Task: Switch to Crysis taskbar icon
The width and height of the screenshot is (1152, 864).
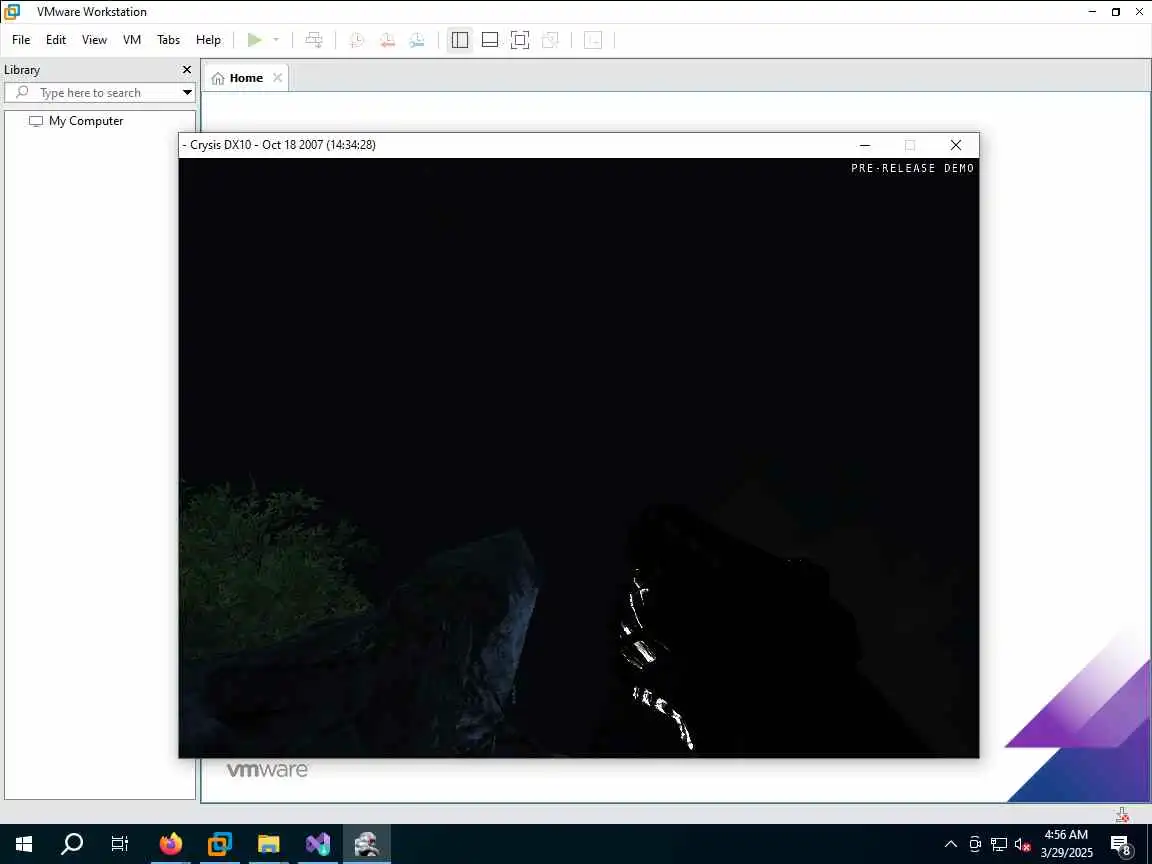Action: coord(367,843)
